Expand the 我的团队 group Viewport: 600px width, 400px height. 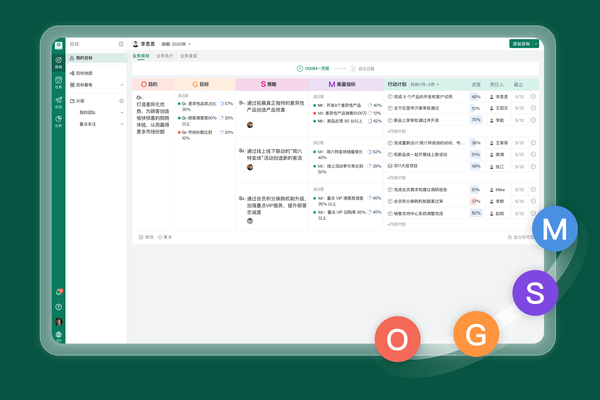[122, 113]
